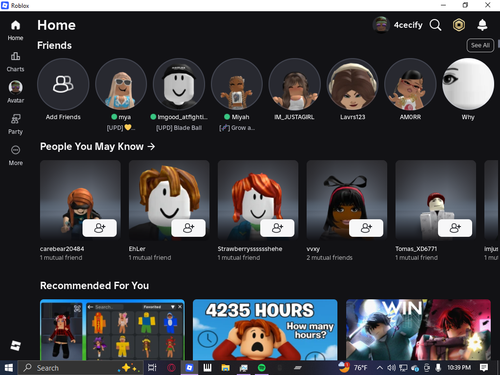This screenshot has height=375, width=500.
Task: Open the WIN anime game thumbnail
Action: tap(418, 330)
